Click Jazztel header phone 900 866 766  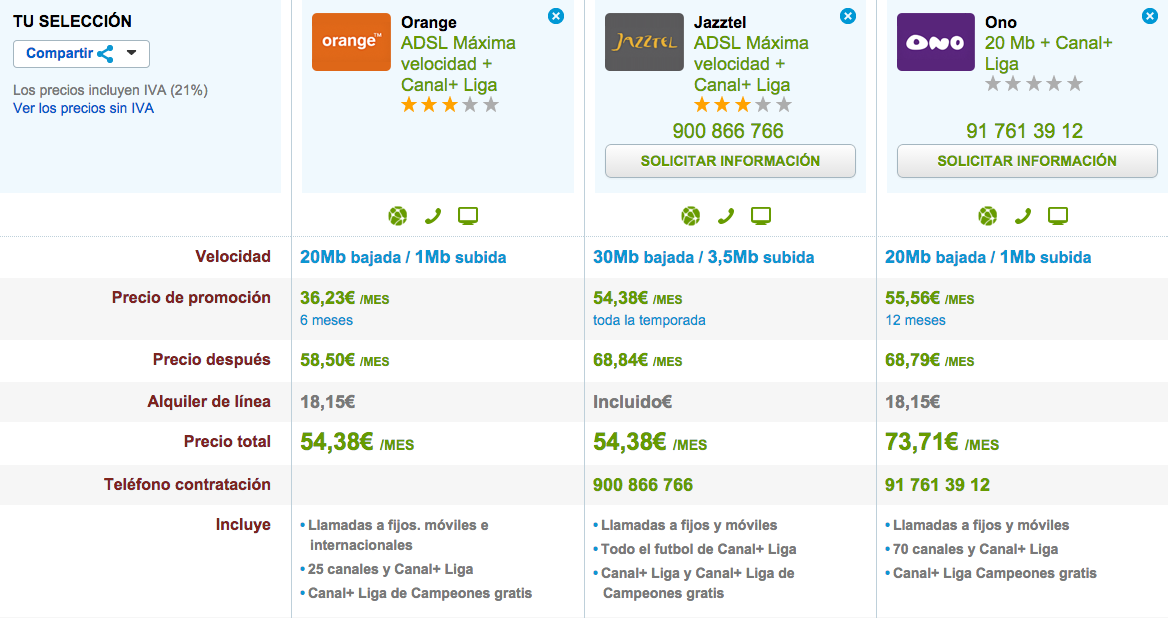click(728, 131)
